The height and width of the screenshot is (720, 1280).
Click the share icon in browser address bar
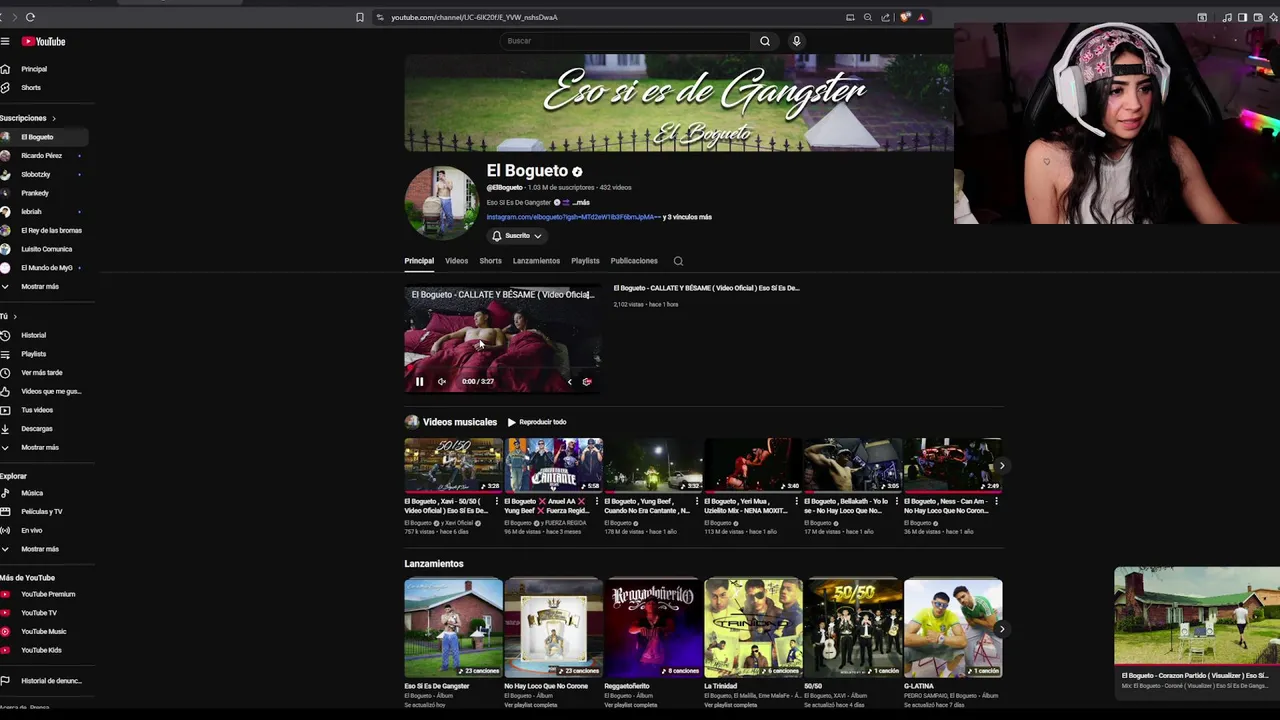[x=885, y=17]
